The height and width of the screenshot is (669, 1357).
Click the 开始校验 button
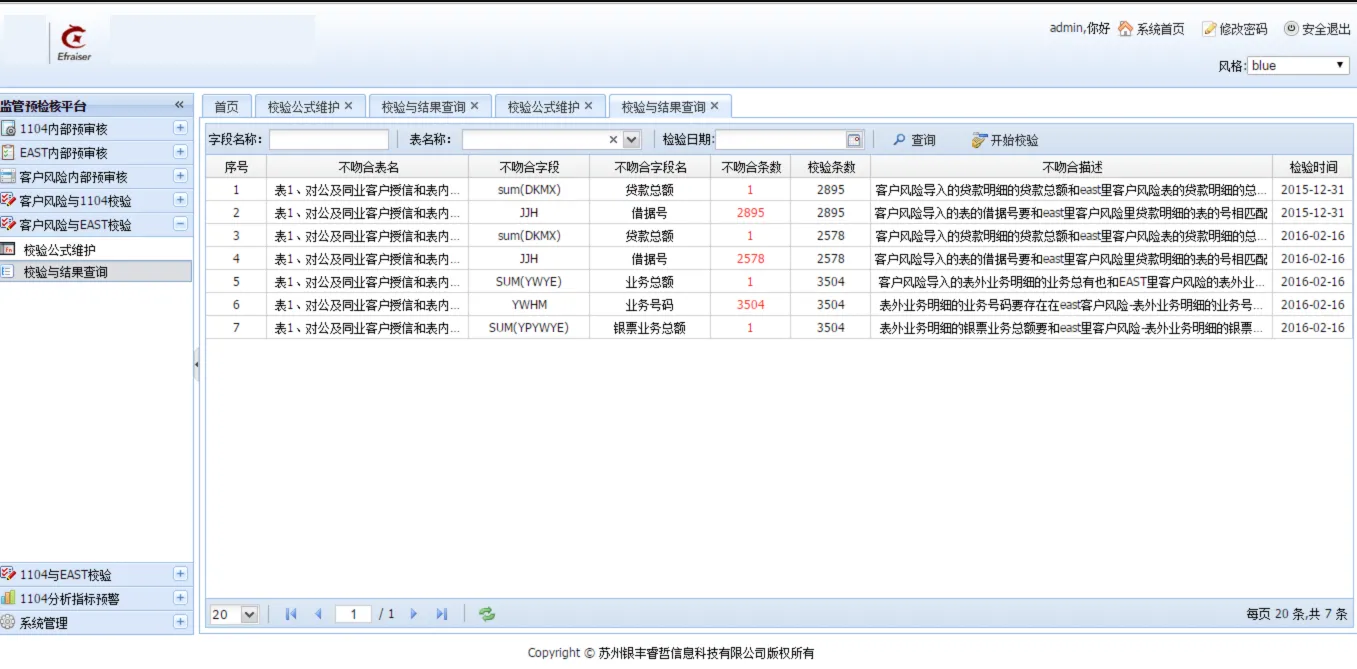(1004, 140)
